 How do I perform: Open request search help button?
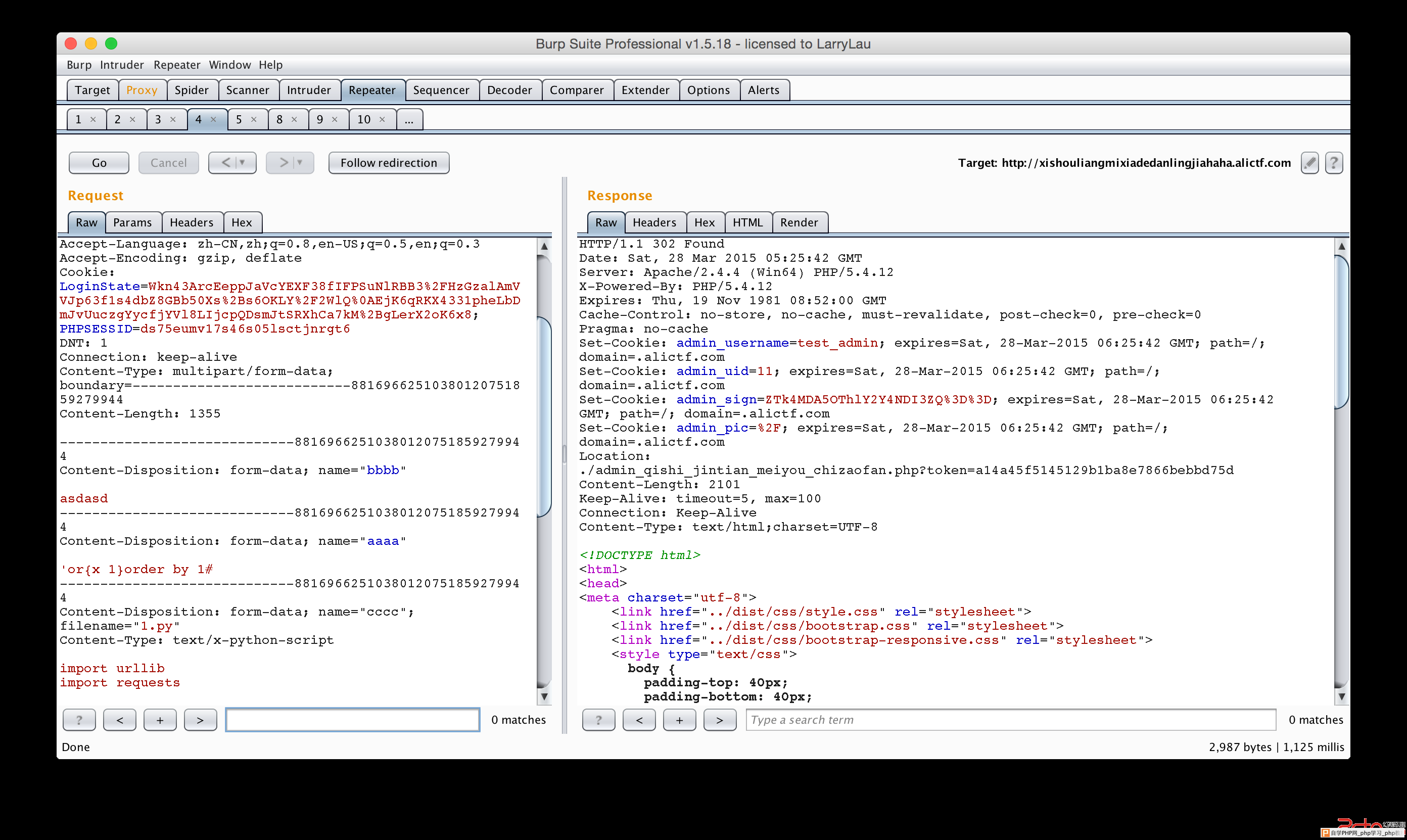pyautogui.click(x=79, y=719)
